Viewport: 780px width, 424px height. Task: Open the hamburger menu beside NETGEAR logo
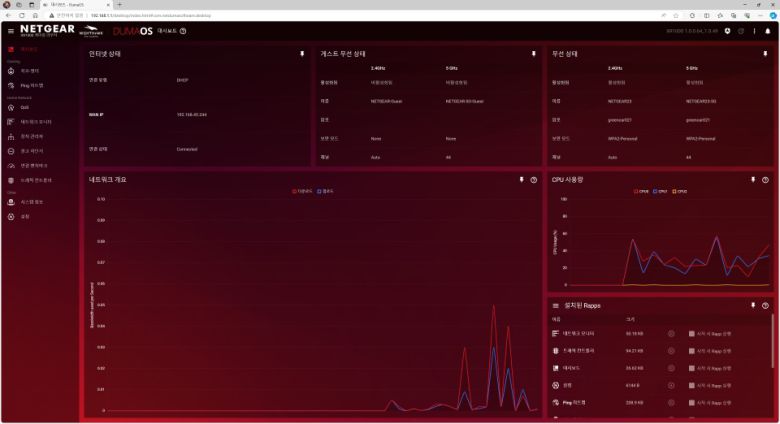(x=11, y=31)
